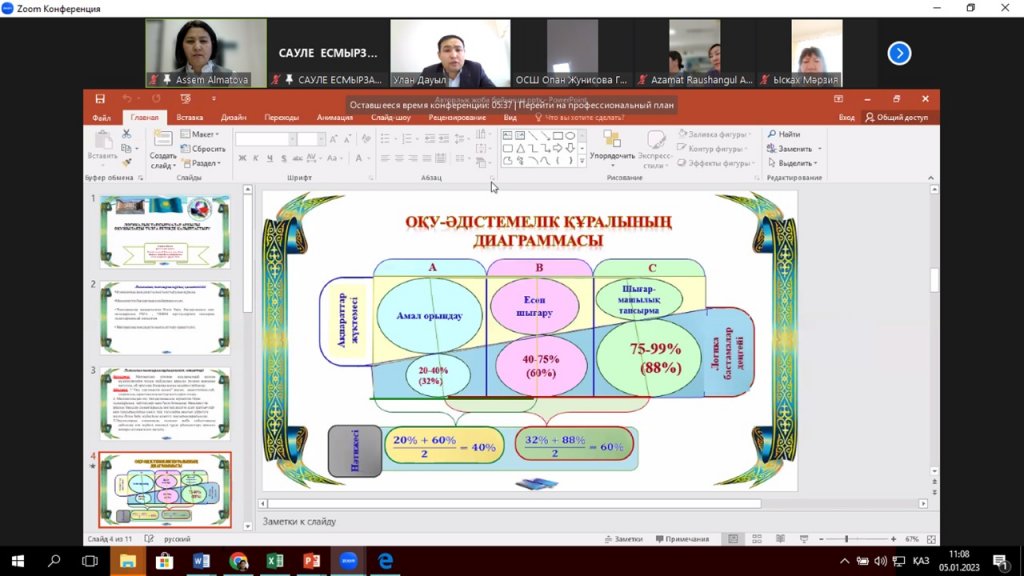Open the font size dropdown
This screenshot has height=576, width=1024.
(x=321, y=139)
